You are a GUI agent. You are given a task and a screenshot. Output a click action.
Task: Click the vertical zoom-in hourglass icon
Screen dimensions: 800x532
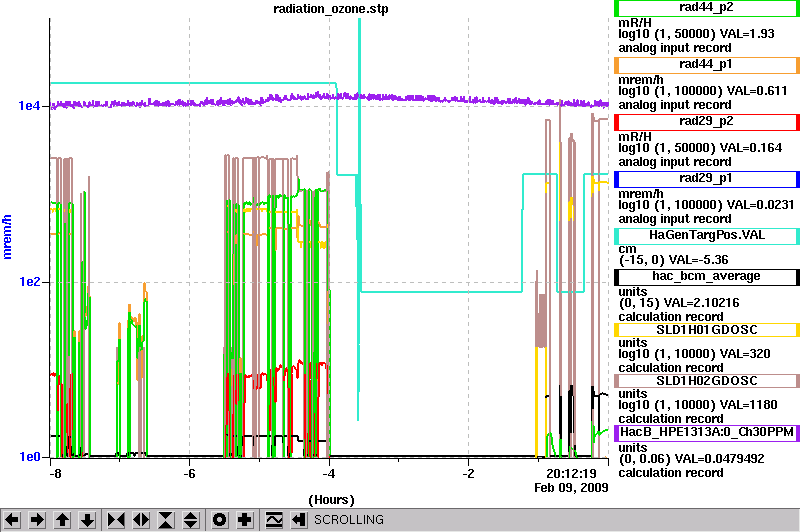tap(166, 520)
